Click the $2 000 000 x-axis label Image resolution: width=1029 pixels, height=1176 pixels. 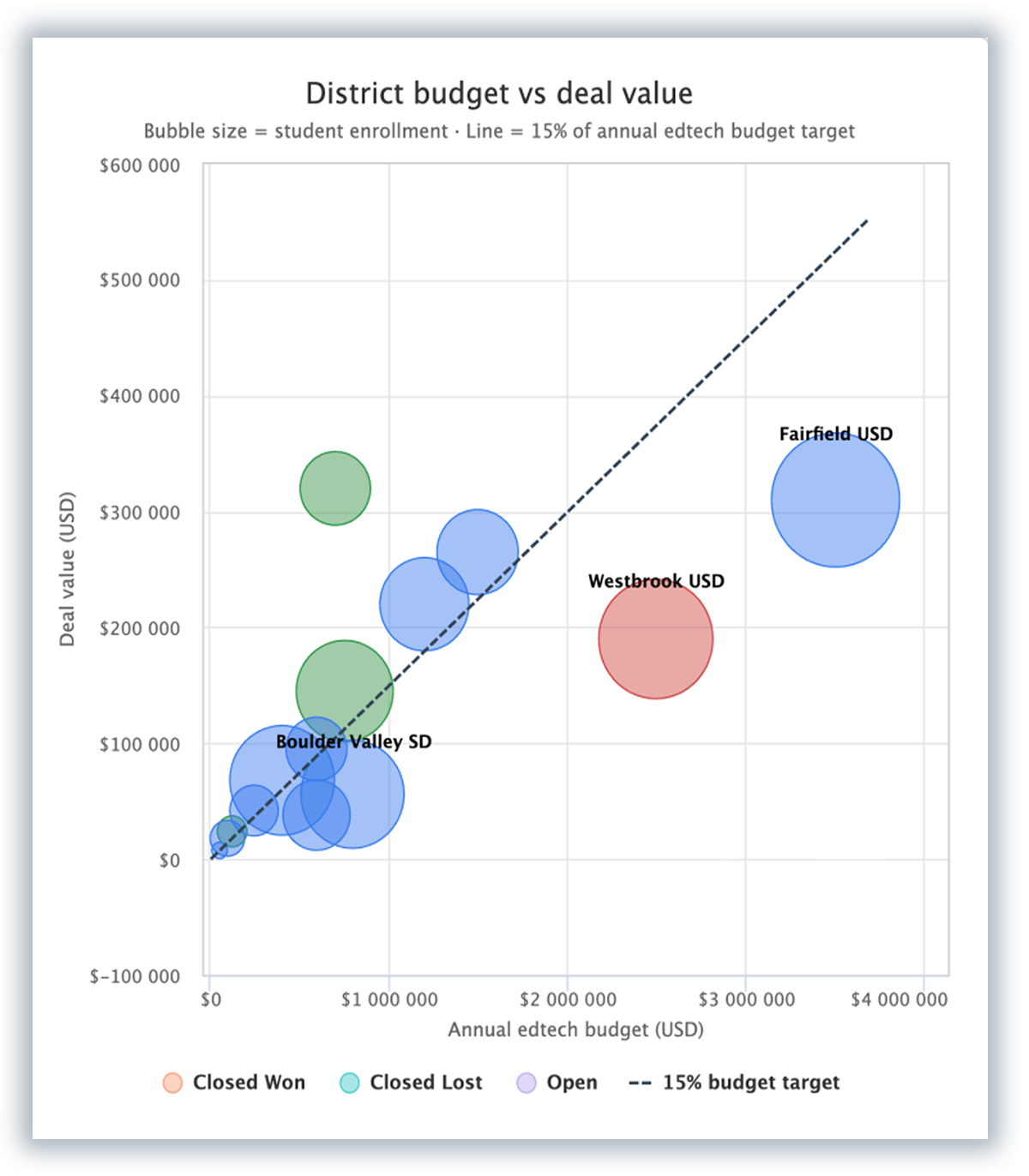click(568, 999)
